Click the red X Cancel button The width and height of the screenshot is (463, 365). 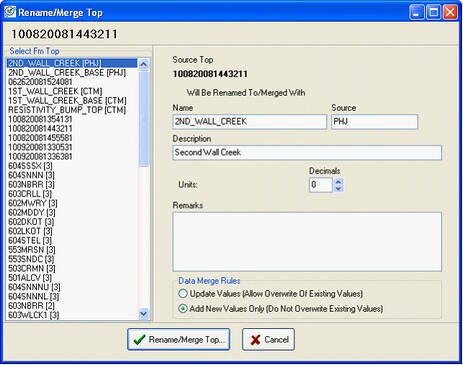tap(268, 339)
